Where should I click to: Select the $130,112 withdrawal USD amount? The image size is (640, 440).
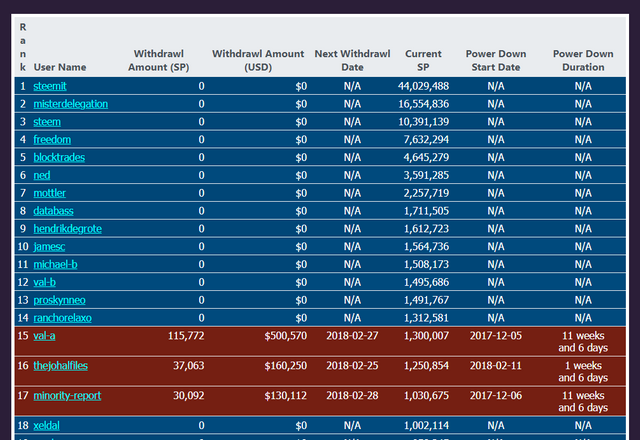[286, 396]
